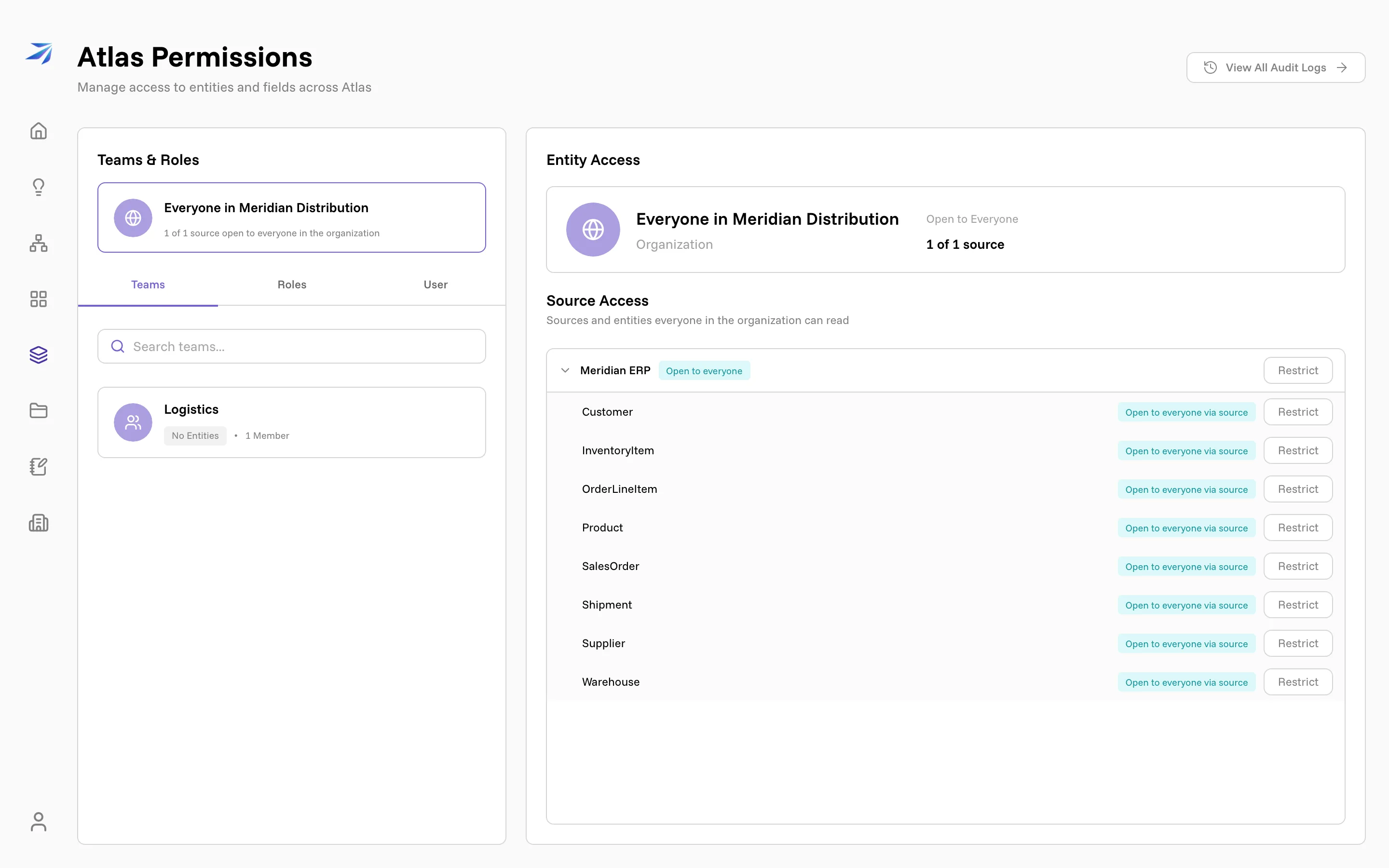Focus the Search teams input field
The height and width of the screenshot is (868, 1389).
coord(292,346)
